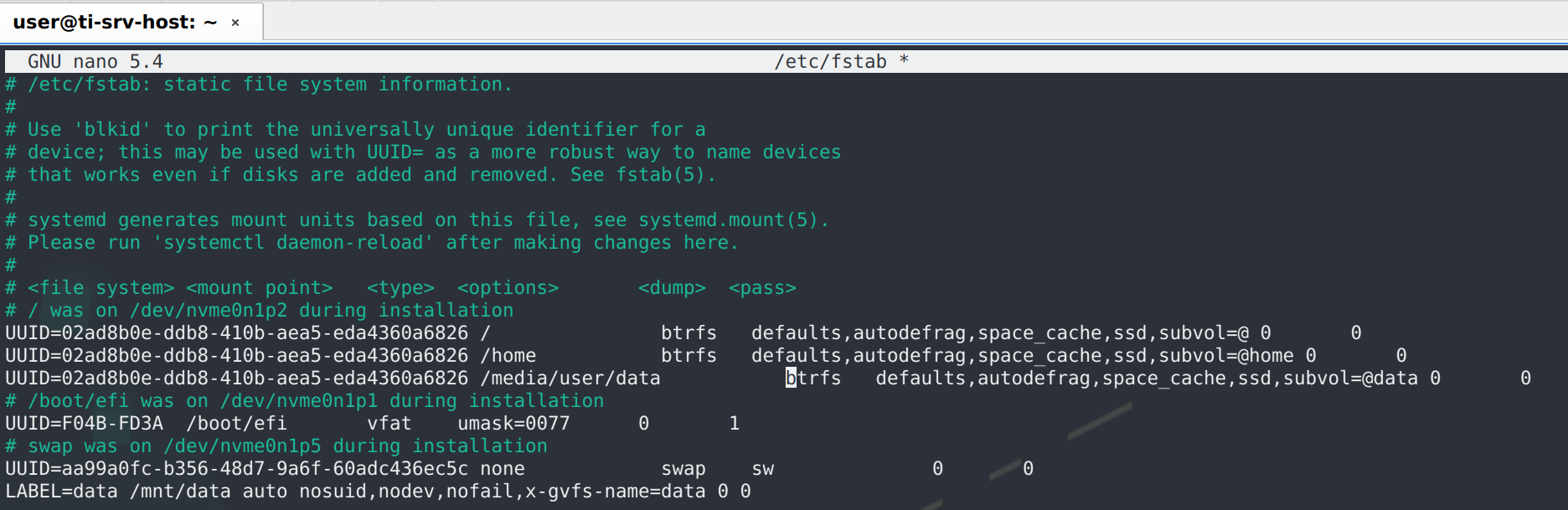Click the /etc/fstab filename in nano title bar
Image resolution: width=1568 pixels, height=510 pixels.
click(x=830, y=62)
